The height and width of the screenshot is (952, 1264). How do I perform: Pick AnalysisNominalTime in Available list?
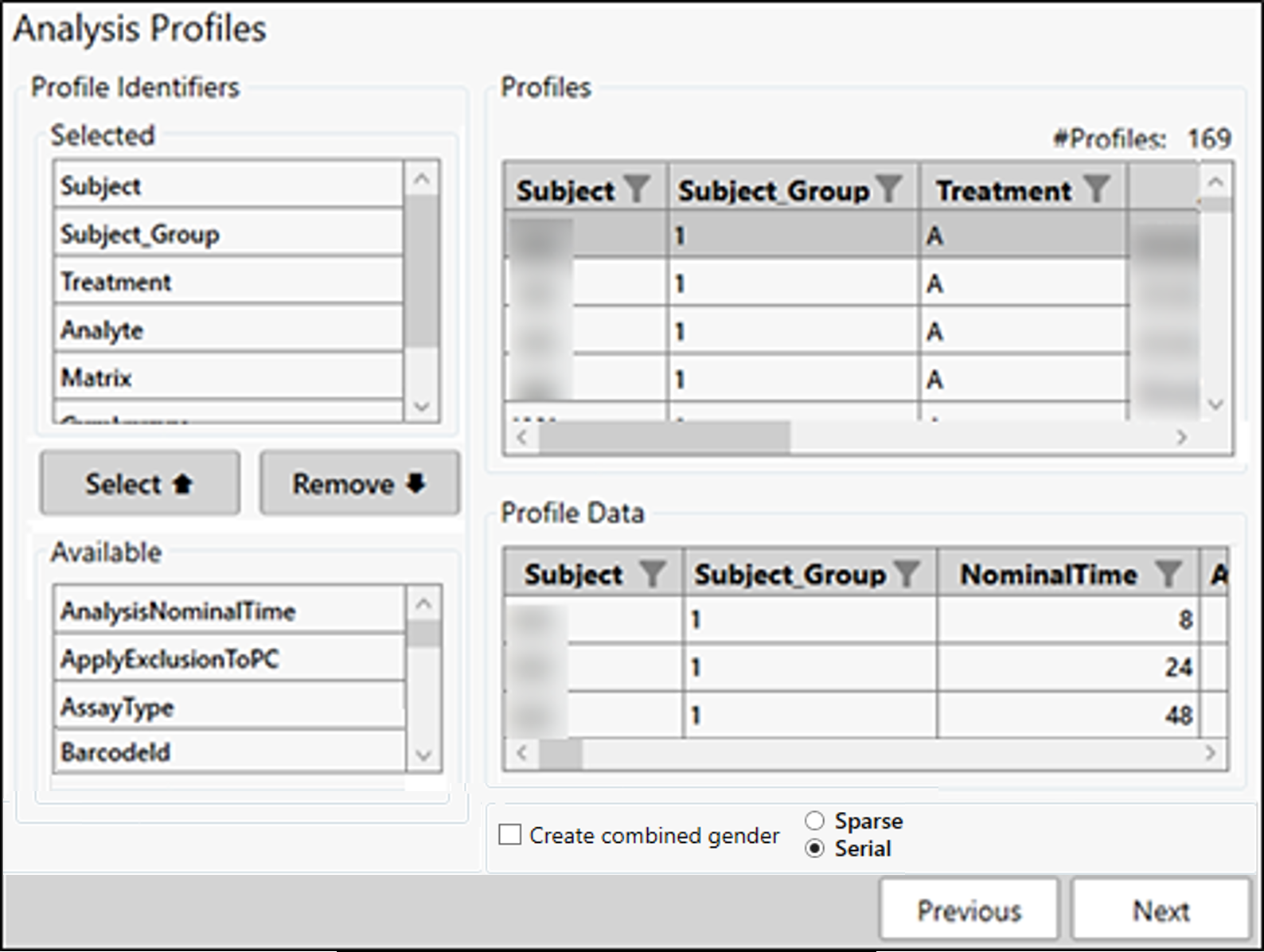(229, 611)
